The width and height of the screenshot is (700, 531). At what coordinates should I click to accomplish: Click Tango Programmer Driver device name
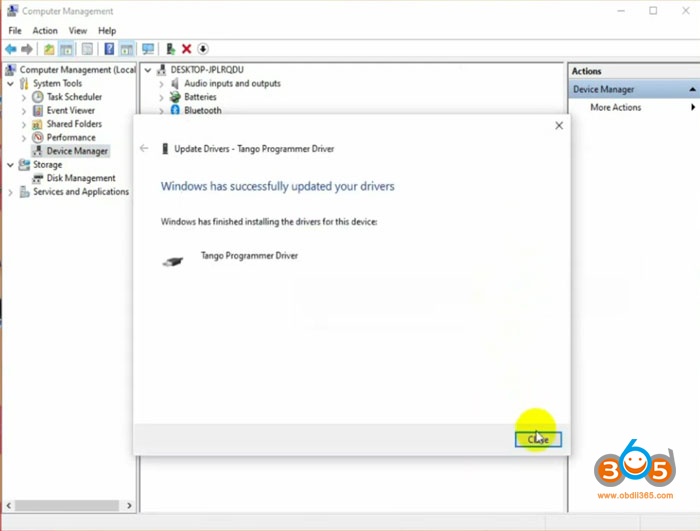point(249,256)
